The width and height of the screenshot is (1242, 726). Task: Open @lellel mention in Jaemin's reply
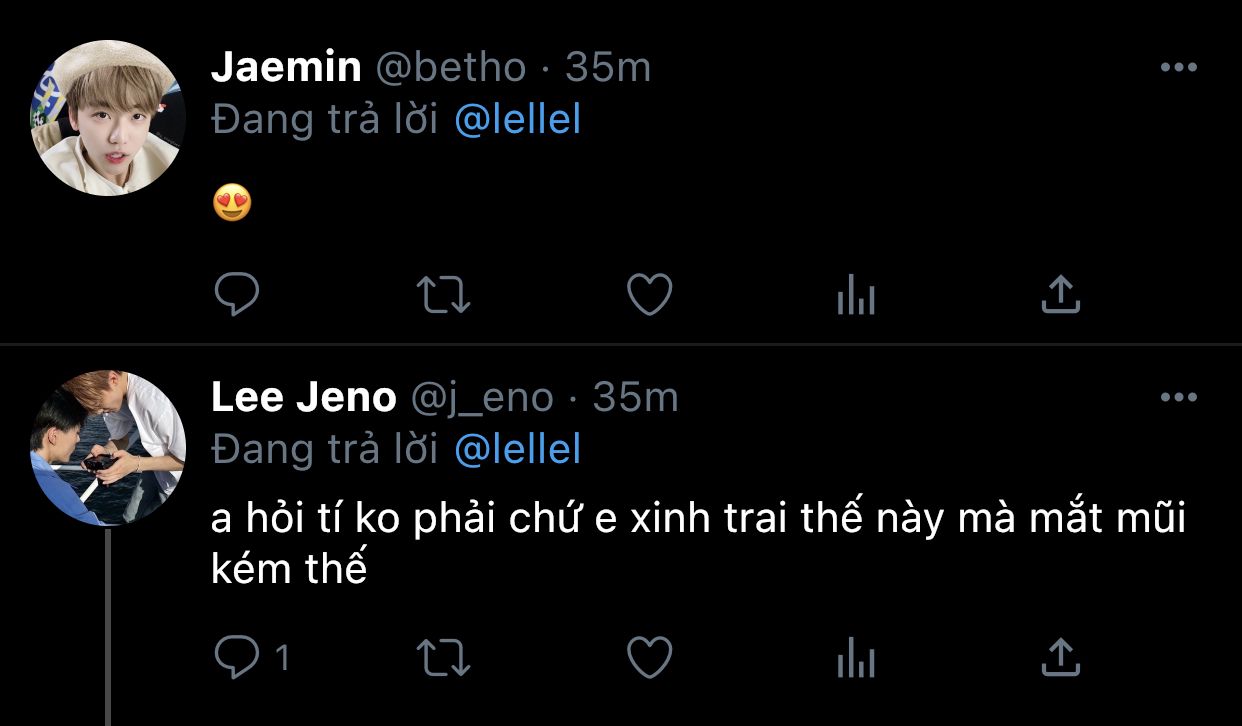coord(517,120)
